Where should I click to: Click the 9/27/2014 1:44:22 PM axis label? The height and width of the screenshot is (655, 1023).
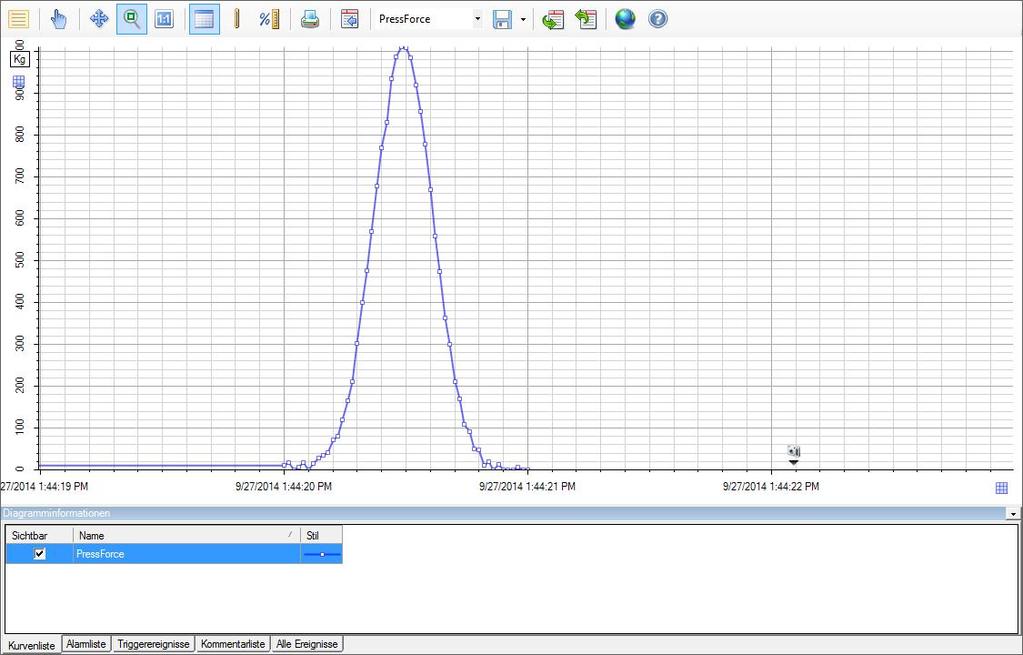771,487
